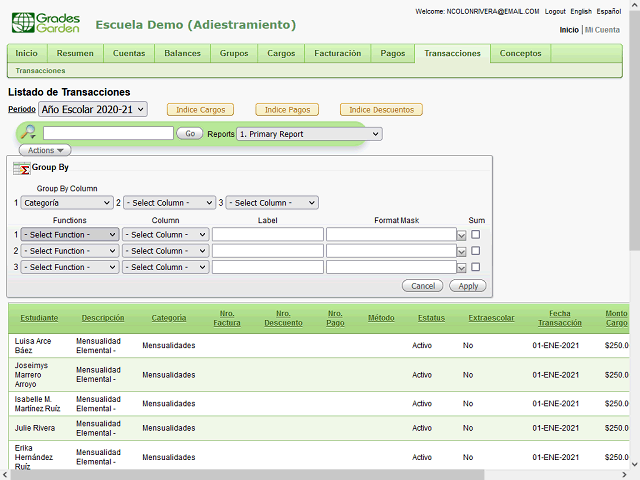The height and width of the screenshot is (480, 640).
Task: Switch to the Pagos tab
Action: coord(393,53)
